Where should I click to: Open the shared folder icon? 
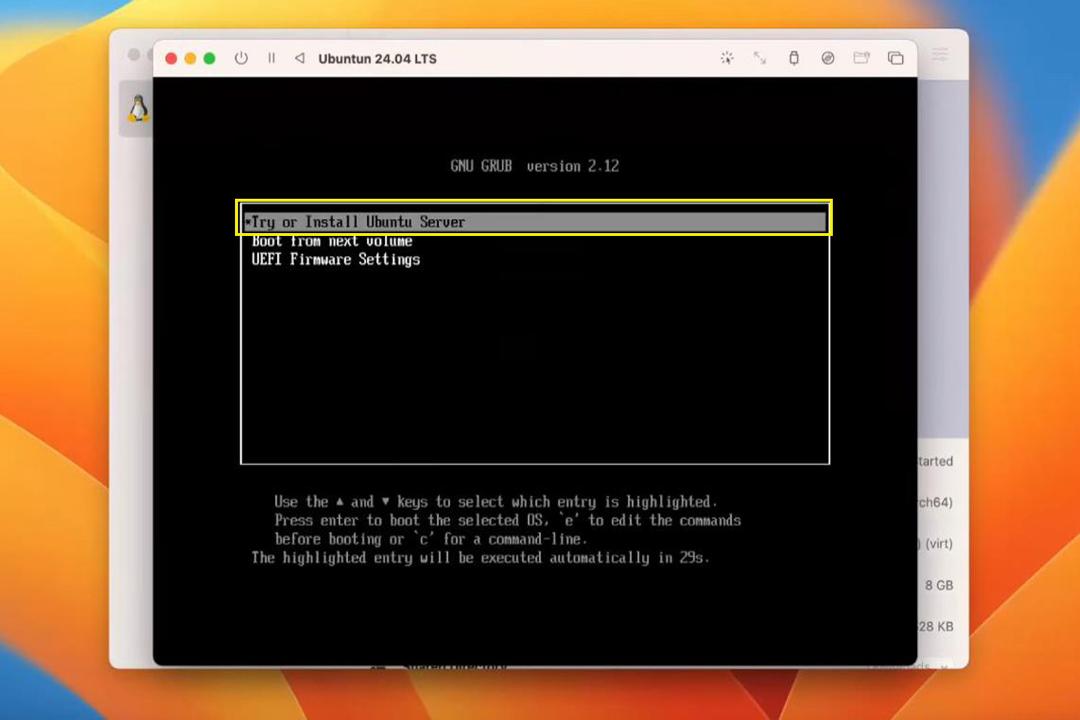tap(862, 59)
